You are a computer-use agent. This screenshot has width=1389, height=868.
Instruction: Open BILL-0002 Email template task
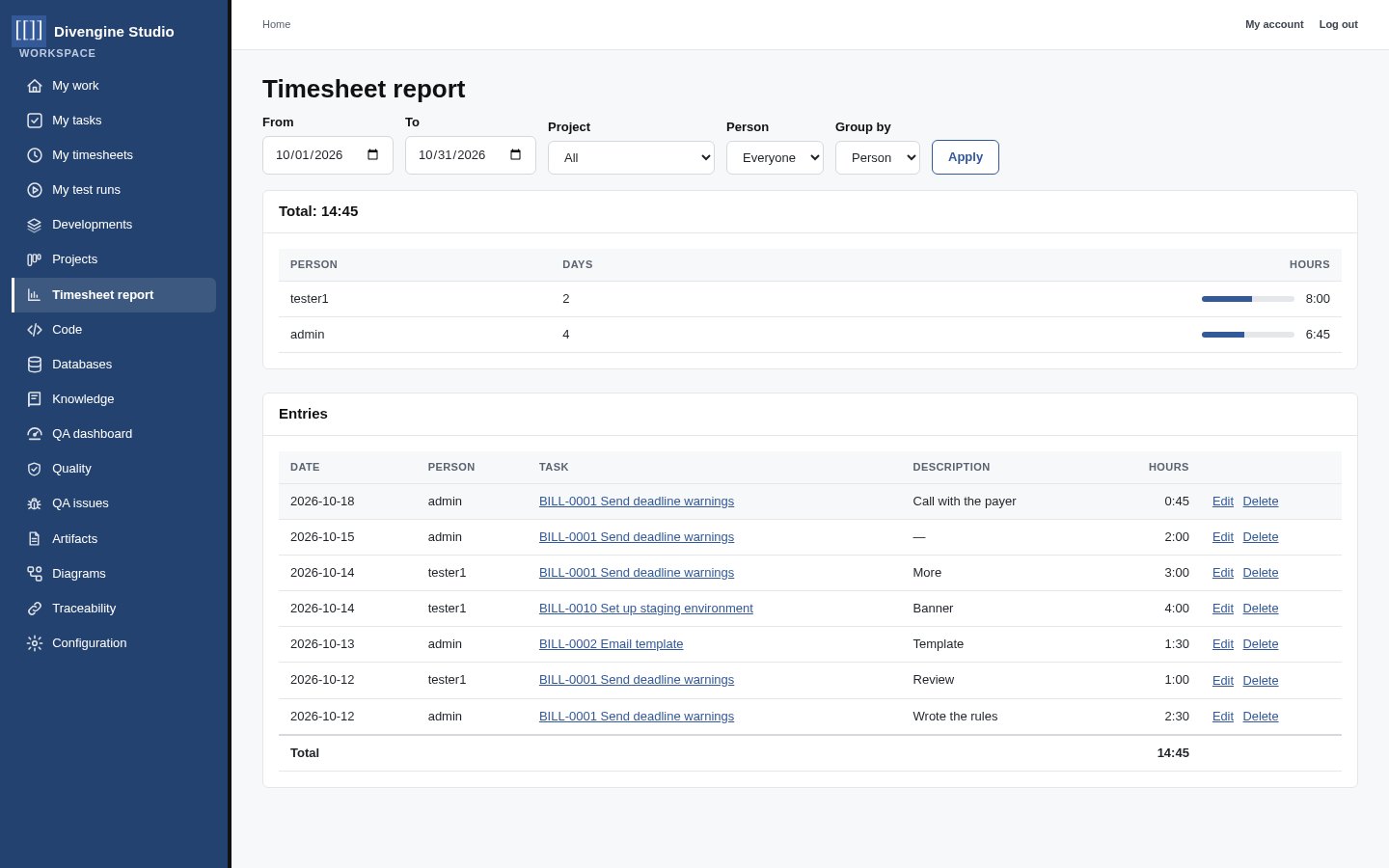click(x=611, y=644)
